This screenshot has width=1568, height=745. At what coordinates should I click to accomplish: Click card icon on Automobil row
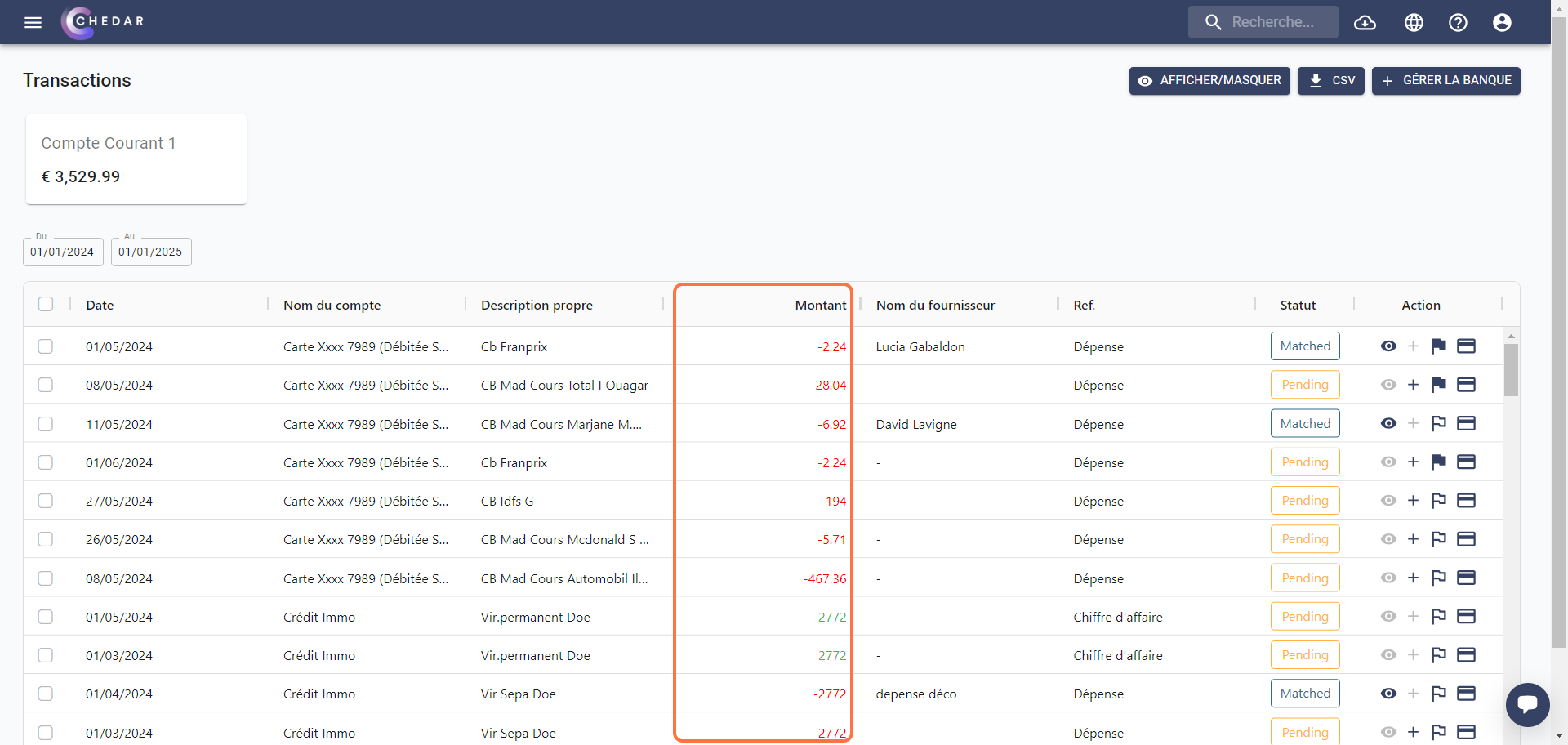pos(1467,578)
